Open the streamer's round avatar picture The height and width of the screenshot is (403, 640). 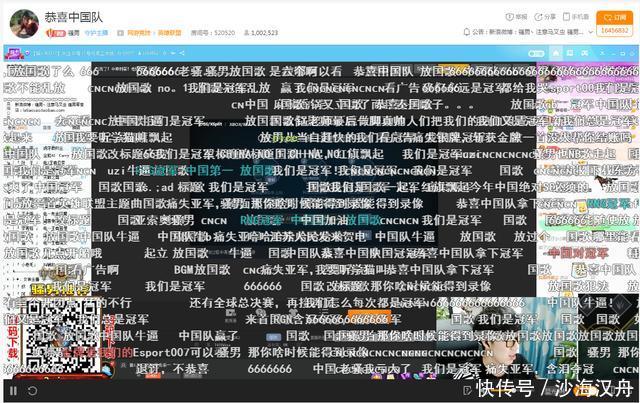click(24, 24)
